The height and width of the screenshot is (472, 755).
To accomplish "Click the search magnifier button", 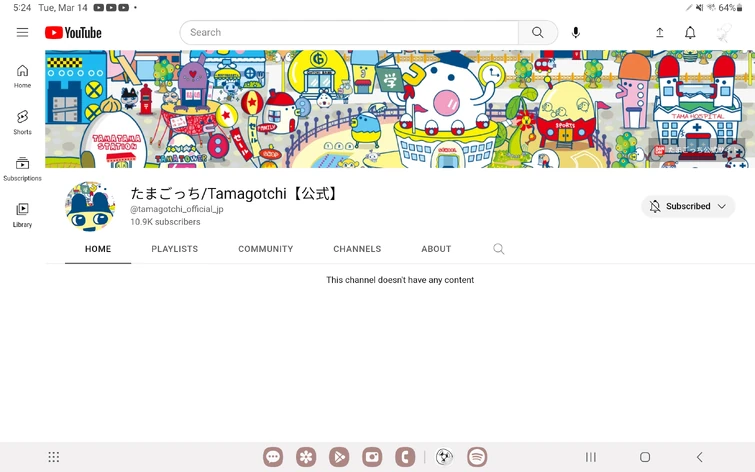I will click(x=537, y=32).
